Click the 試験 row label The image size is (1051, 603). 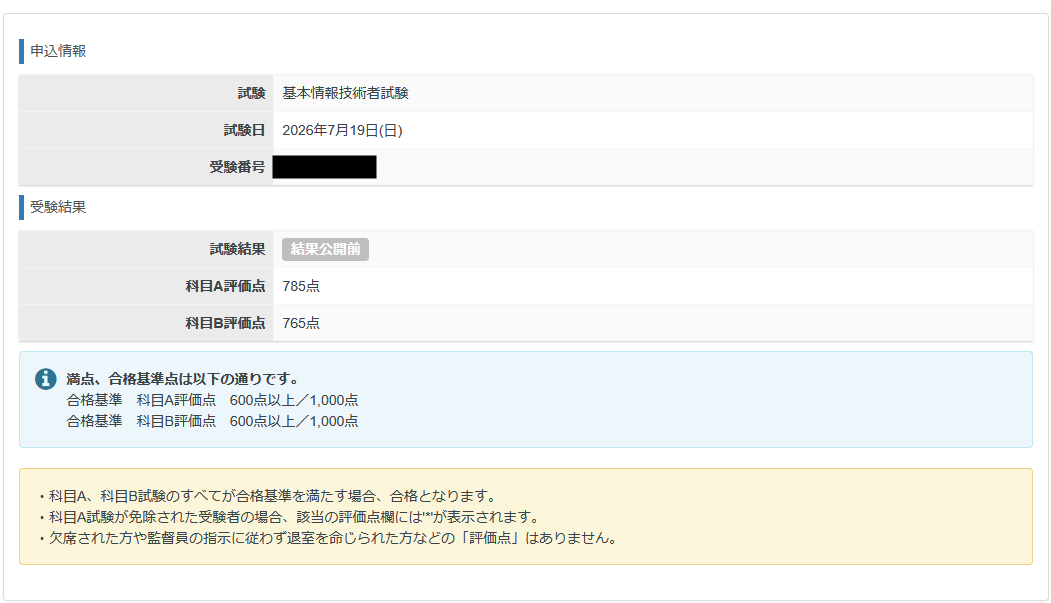[251, 93]
